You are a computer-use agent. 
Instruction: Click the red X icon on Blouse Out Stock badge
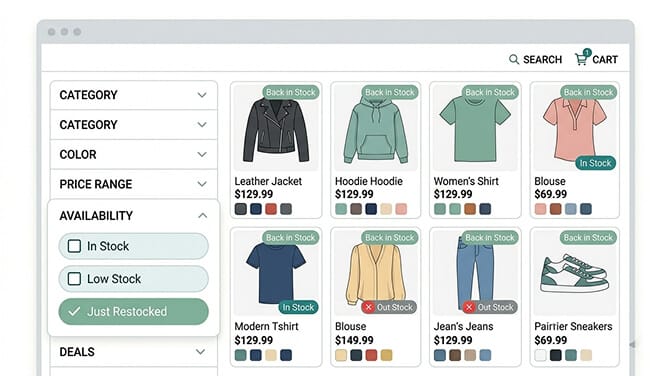tap(368, 307)
